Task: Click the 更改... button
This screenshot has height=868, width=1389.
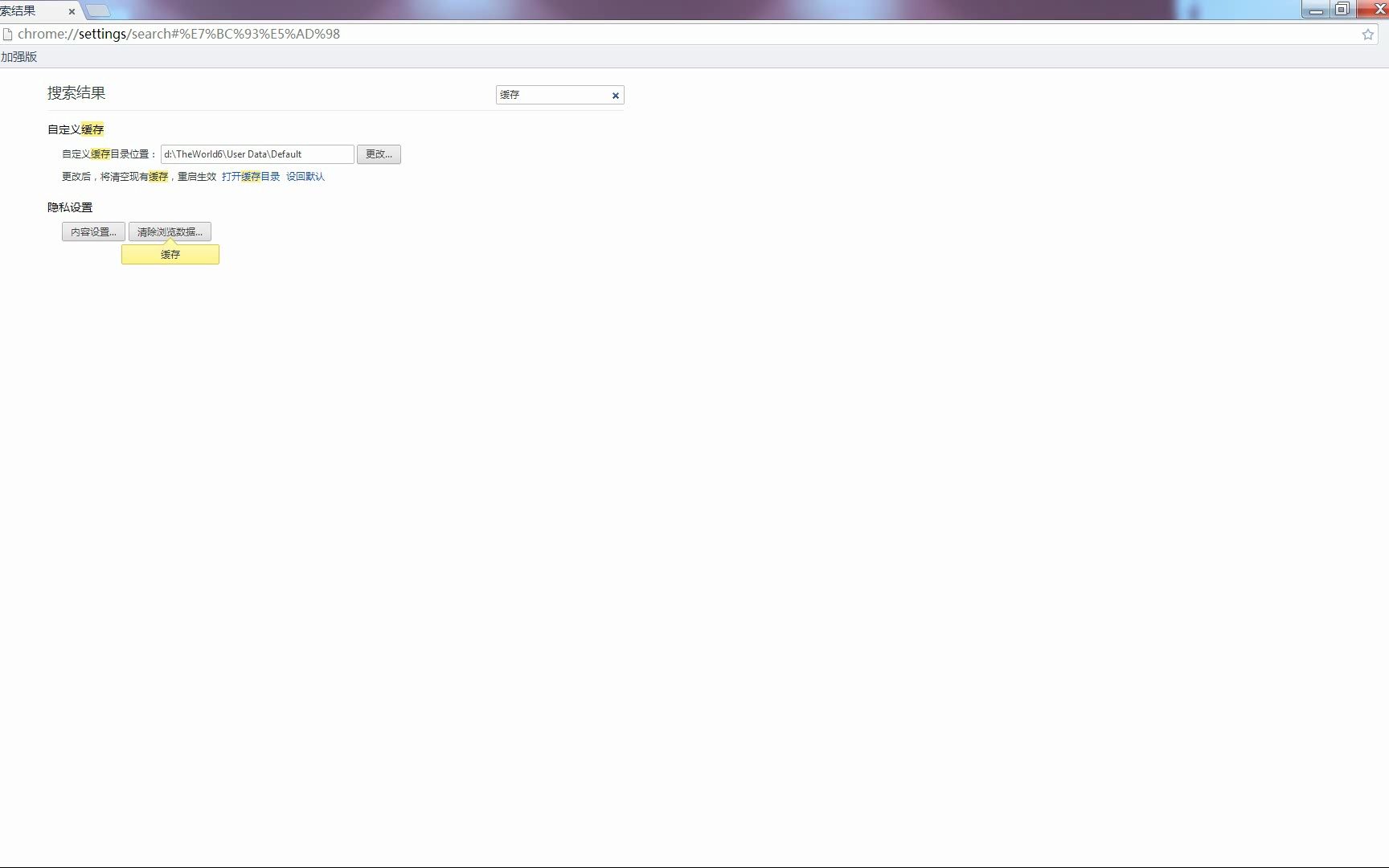Action: click(379, 154)
